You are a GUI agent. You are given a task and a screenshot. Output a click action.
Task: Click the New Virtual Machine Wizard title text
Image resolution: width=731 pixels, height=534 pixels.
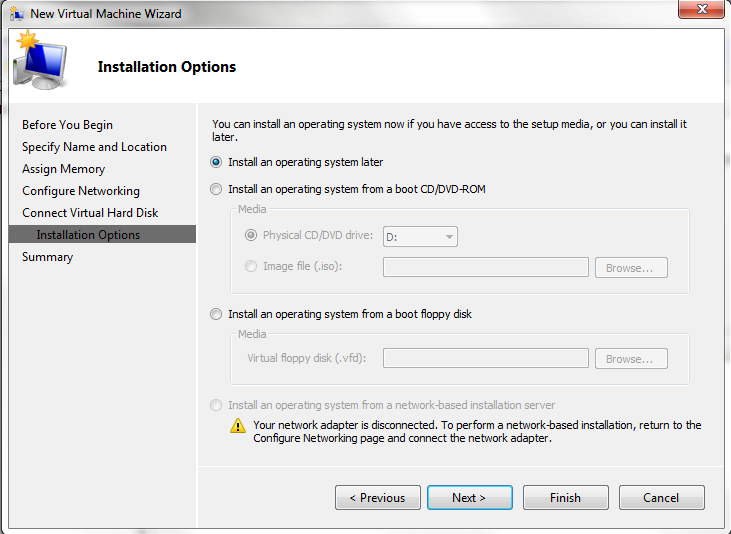click(x=106, y=14)
